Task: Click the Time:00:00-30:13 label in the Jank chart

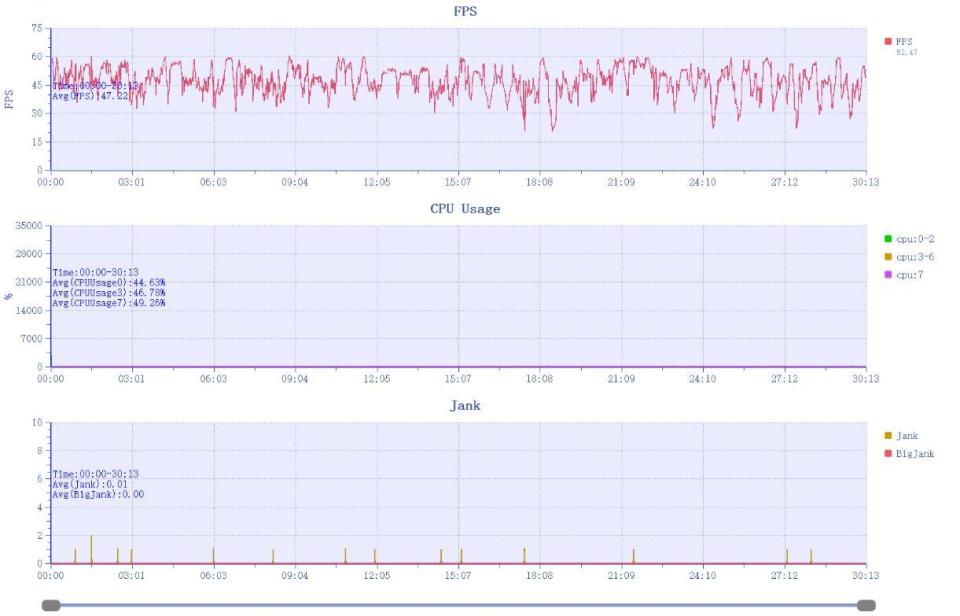Action: [x=96, y=474]
